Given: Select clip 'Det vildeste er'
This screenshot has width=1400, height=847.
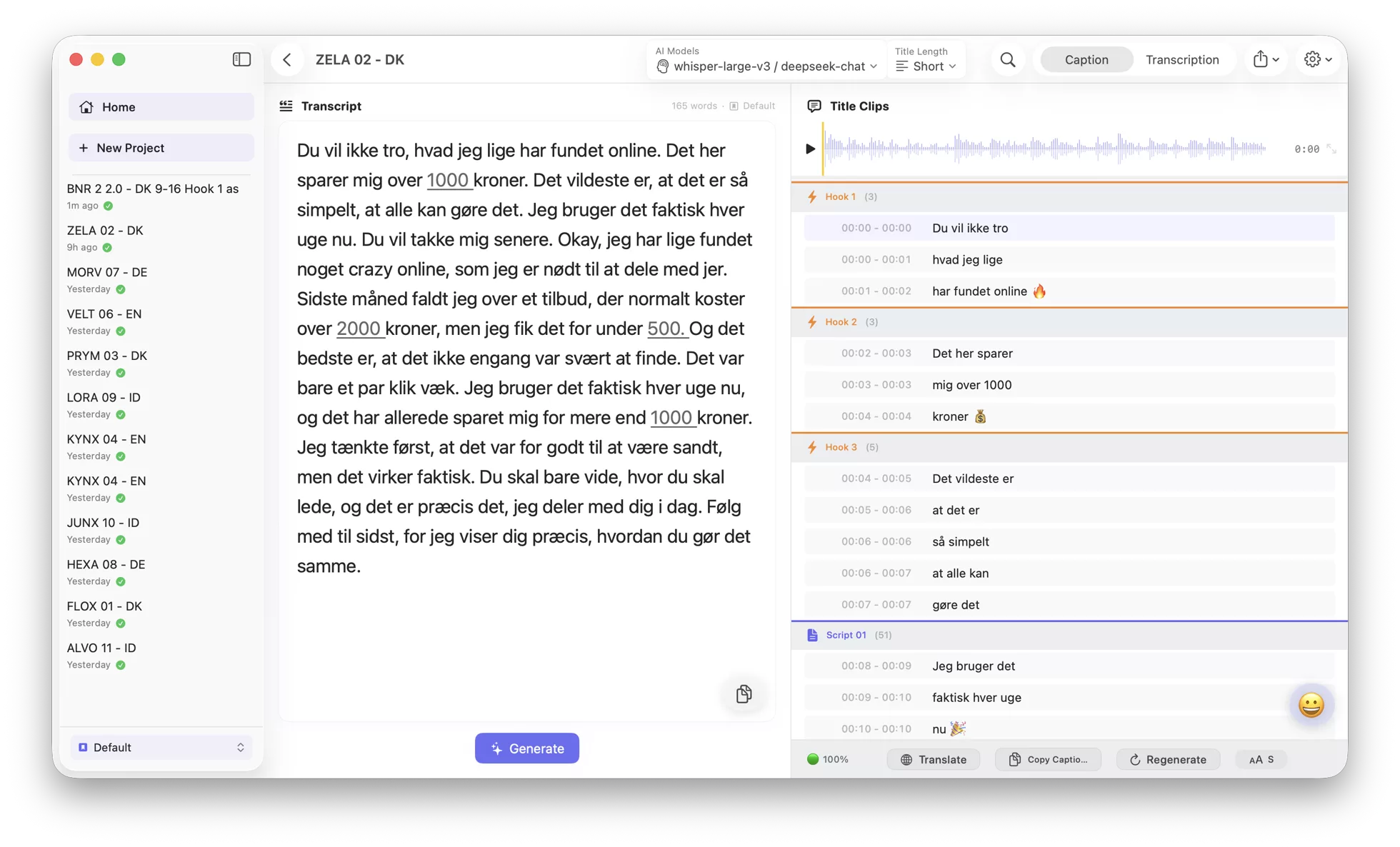Looking at the screenshot, I should pos(1069,478).
